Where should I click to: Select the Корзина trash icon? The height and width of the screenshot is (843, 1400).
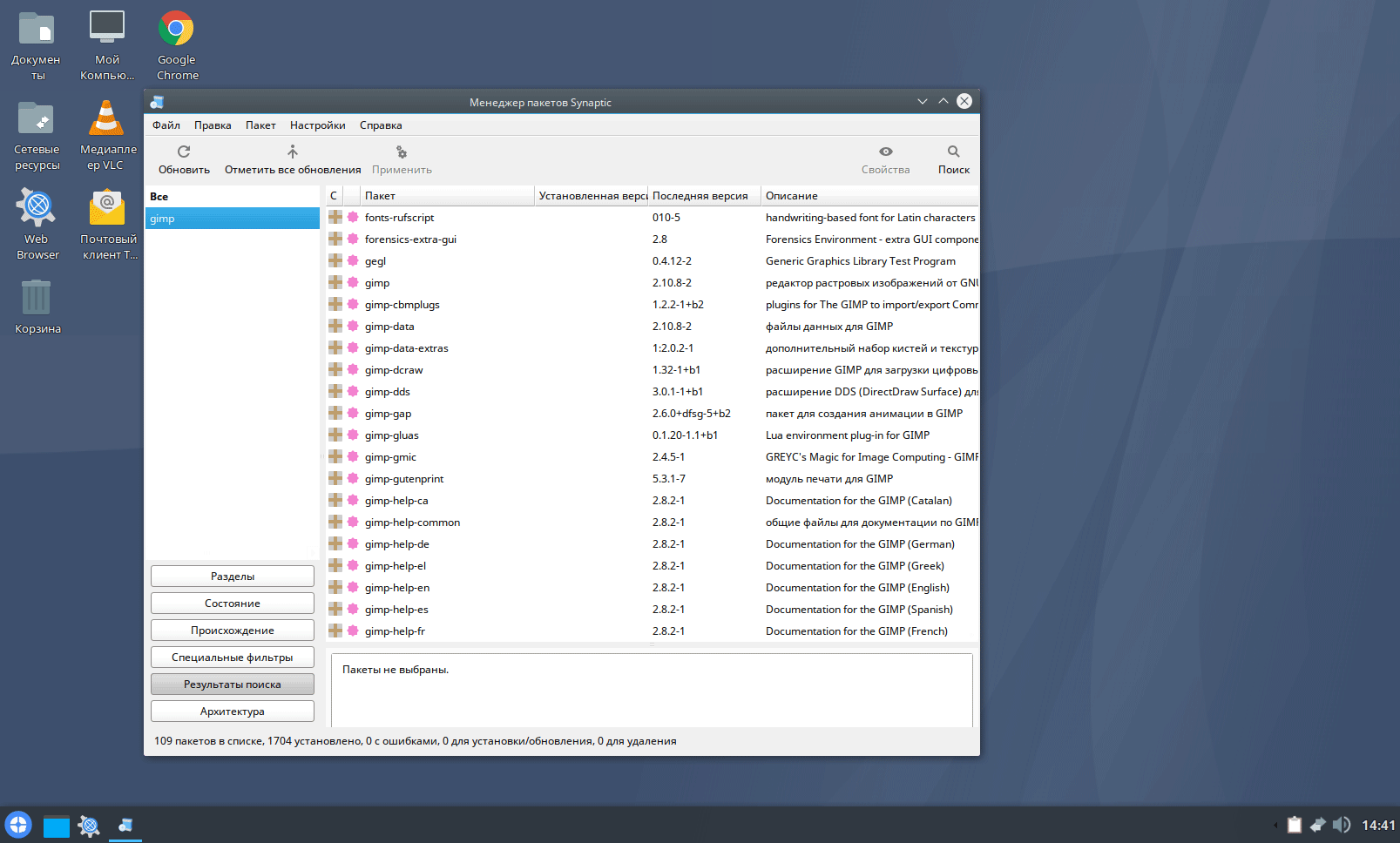(x=37, y=298)
